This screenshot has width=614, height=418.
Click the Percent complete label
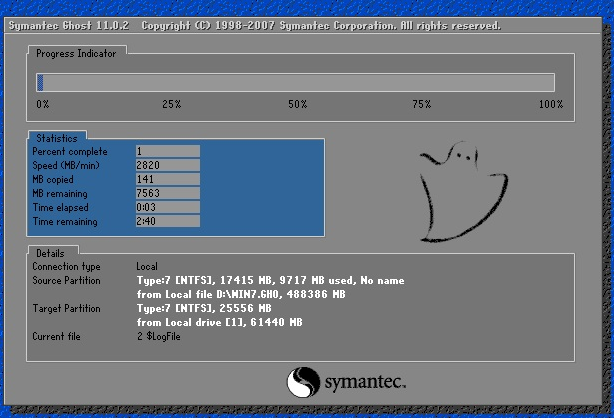click(x=70, y=152)
